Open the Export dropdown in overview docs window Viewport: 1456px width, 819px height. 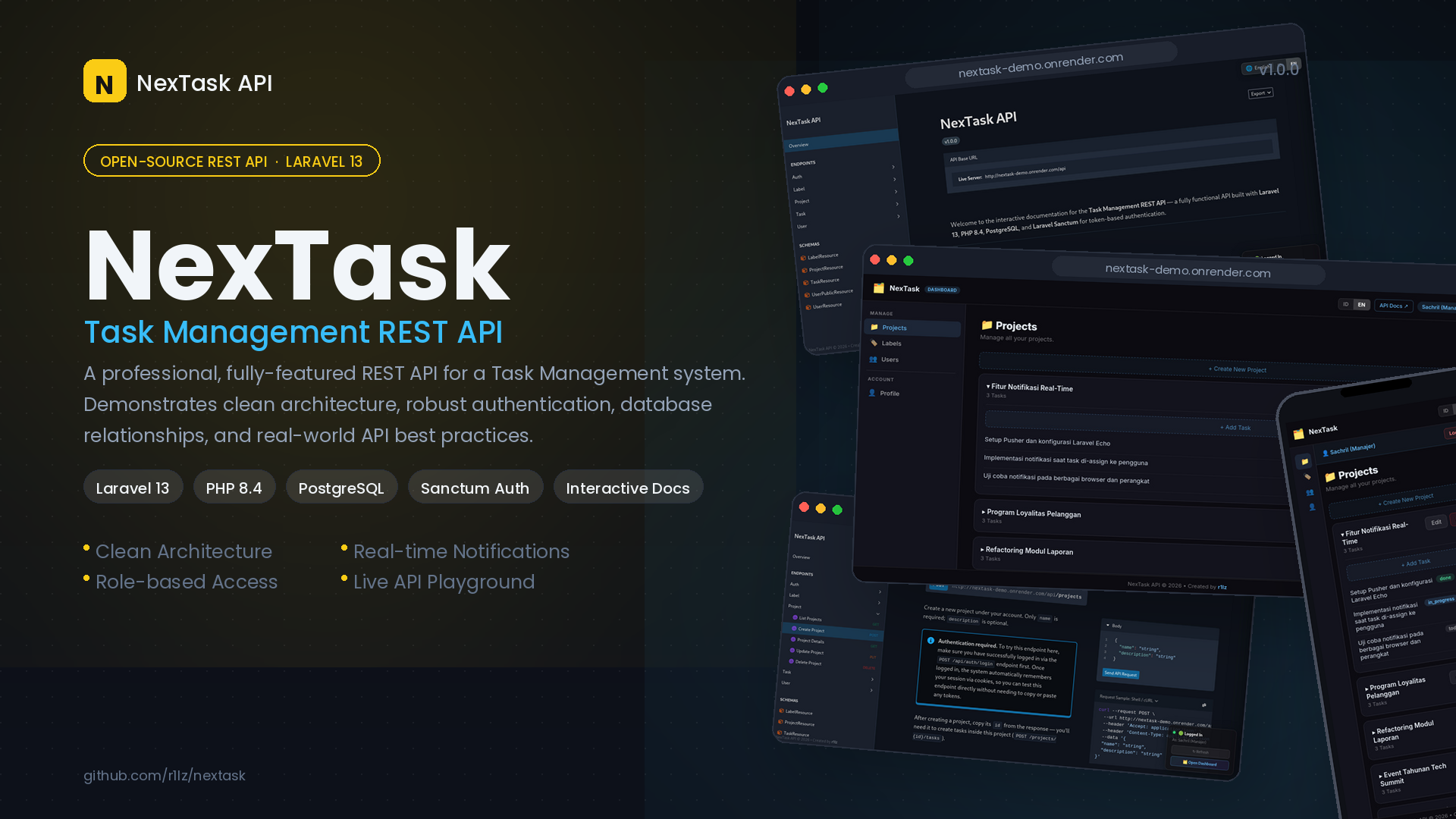coord(1260,93)
